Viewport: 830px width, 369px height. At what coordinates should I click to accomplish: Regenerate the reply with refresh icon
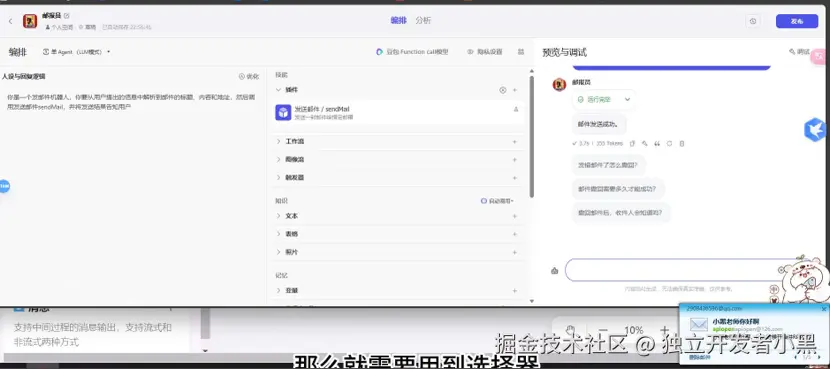(669, 143)
